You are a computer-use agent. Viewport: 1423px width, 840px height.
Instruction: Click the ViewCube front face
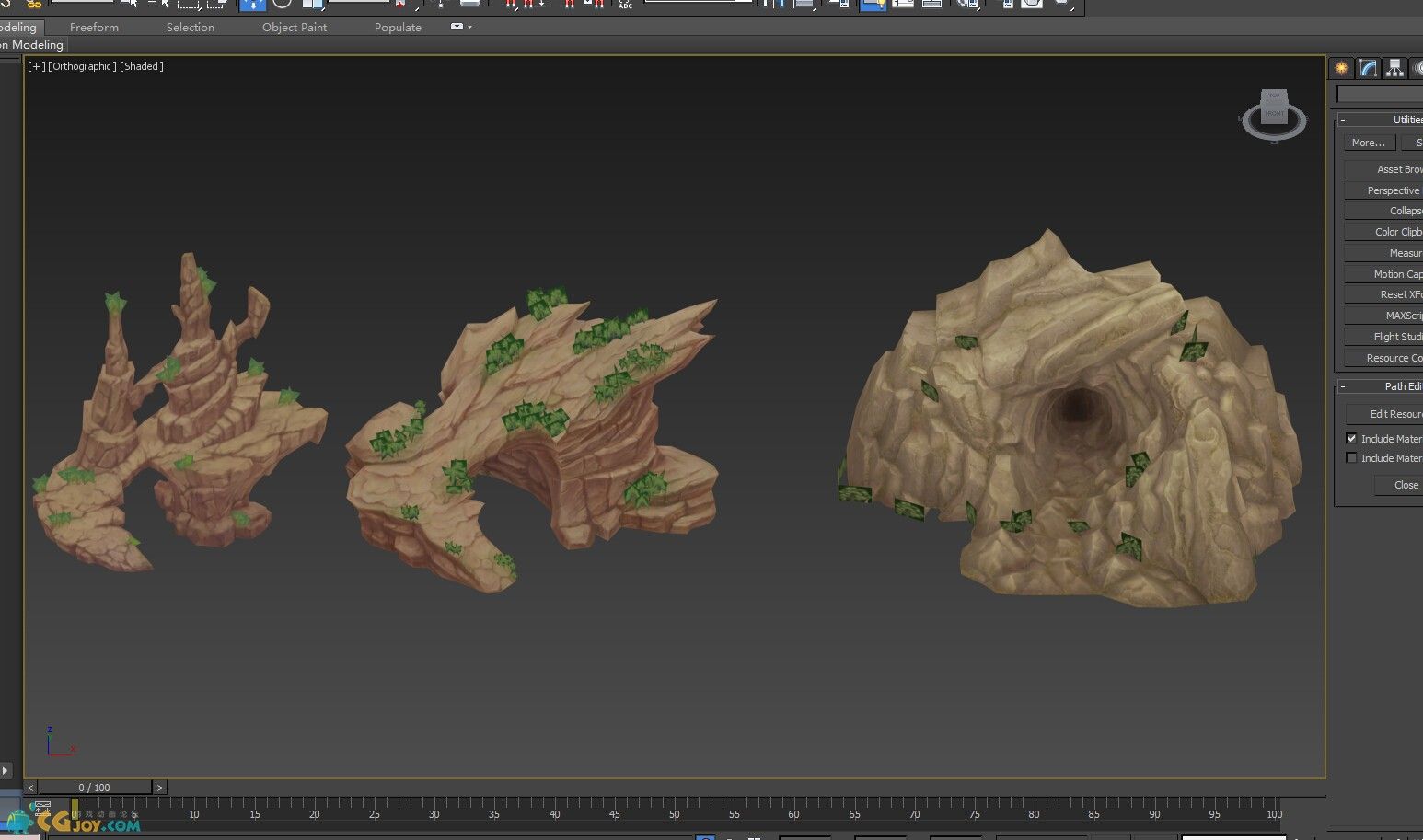click(x=1274, y=113)
